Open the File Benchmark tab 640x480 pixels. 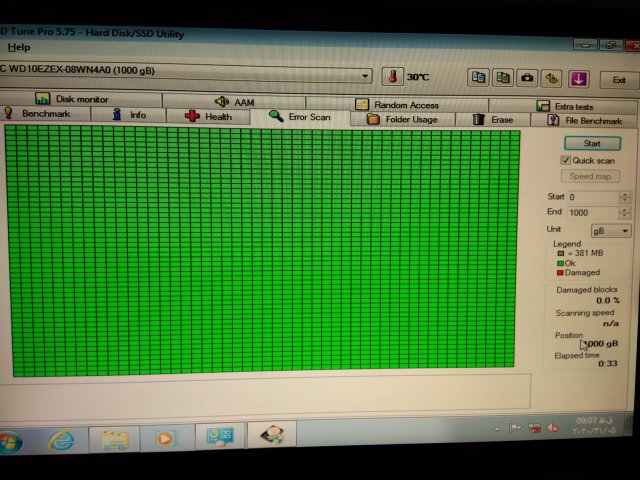click(584, 120)
